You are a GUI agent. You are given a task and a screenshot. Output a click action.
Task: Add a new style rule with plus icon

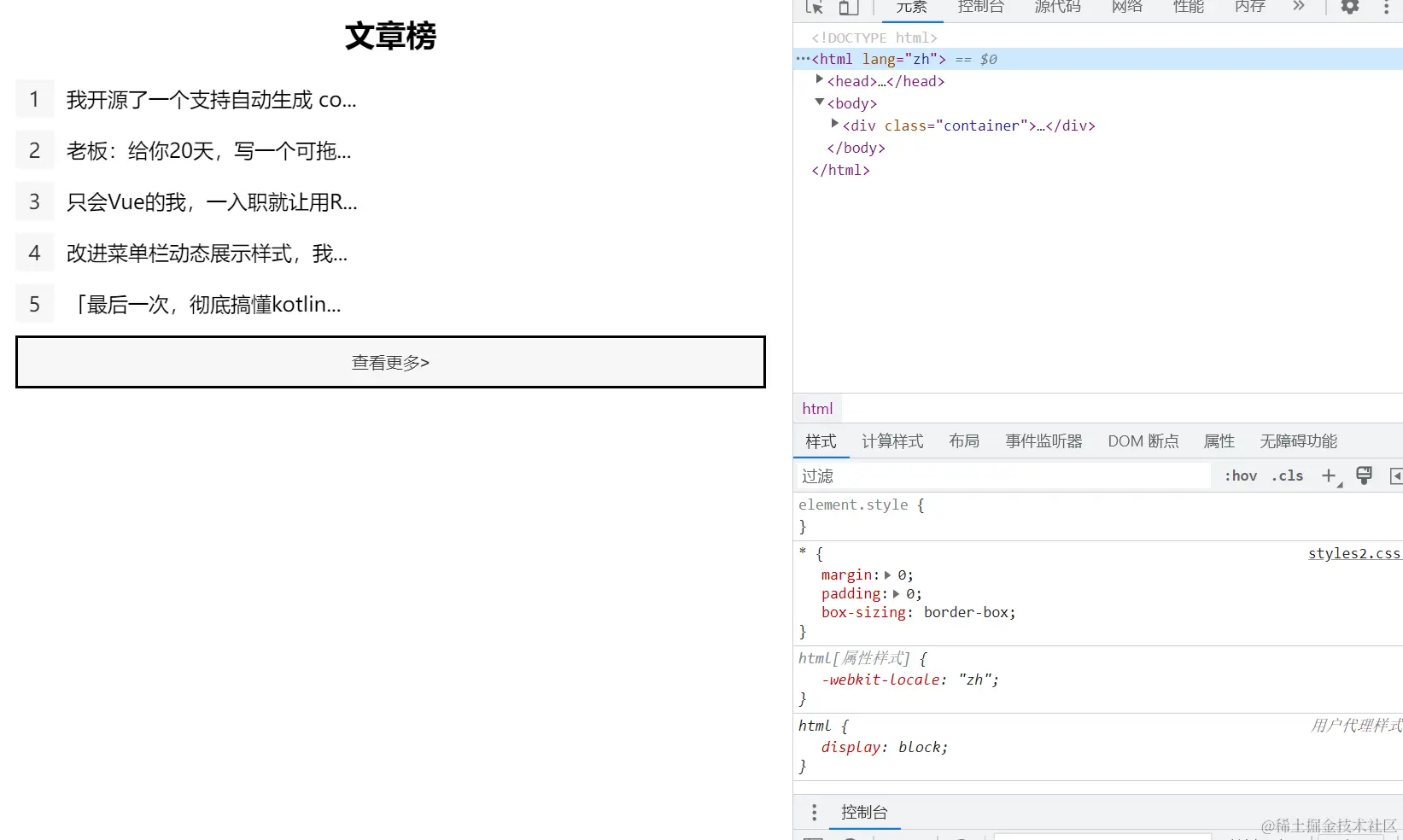click(1330, 476)
